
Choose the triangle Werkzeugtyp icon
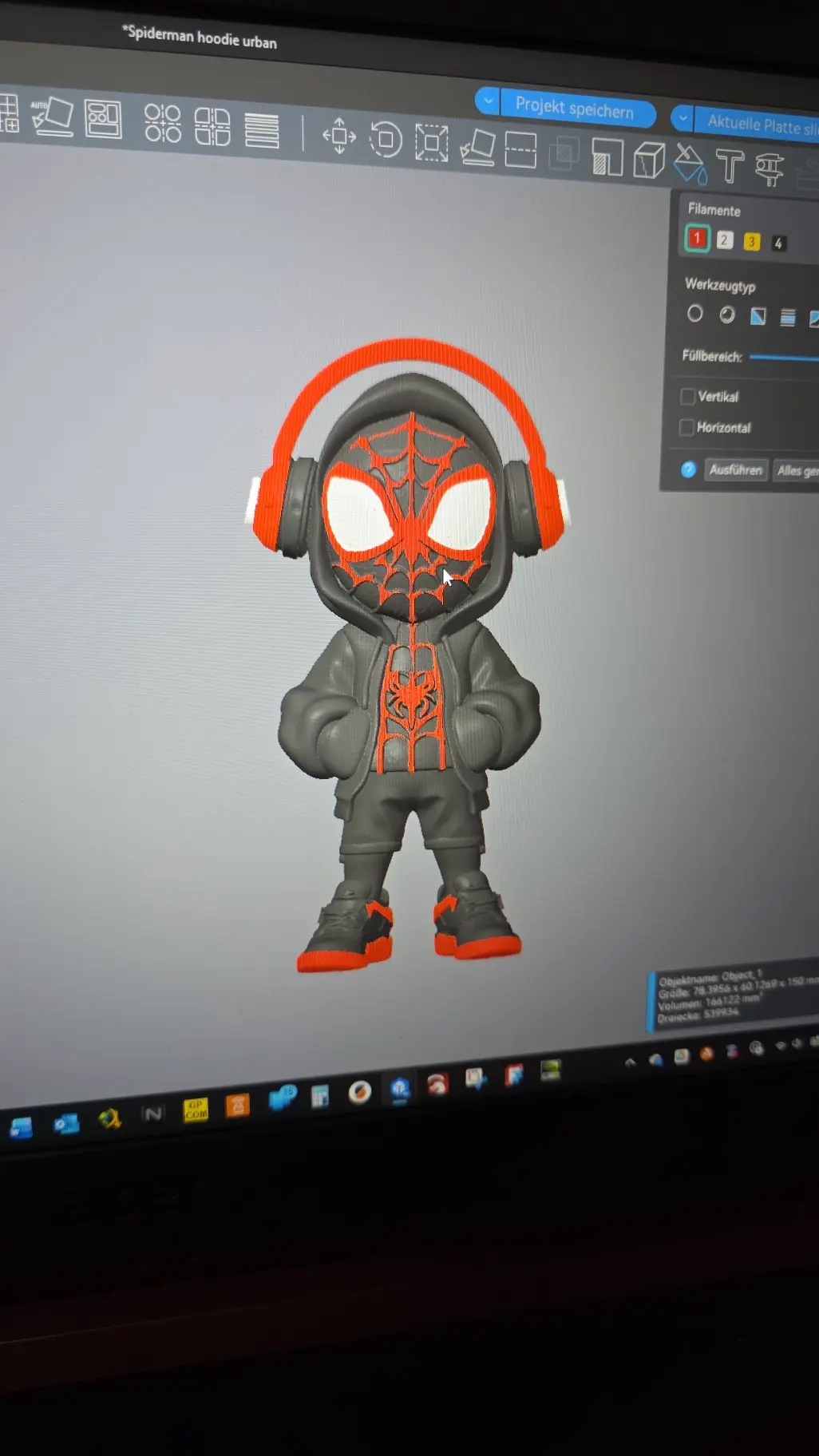click(x=758, y=316)
